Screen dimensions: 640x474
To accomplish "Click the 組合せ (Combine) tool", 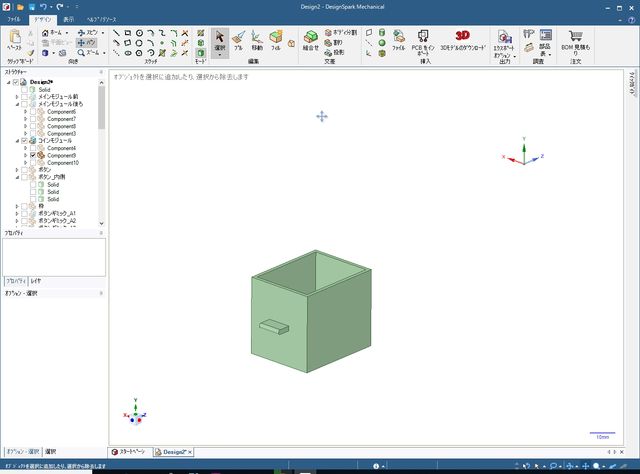I will 311,41.
